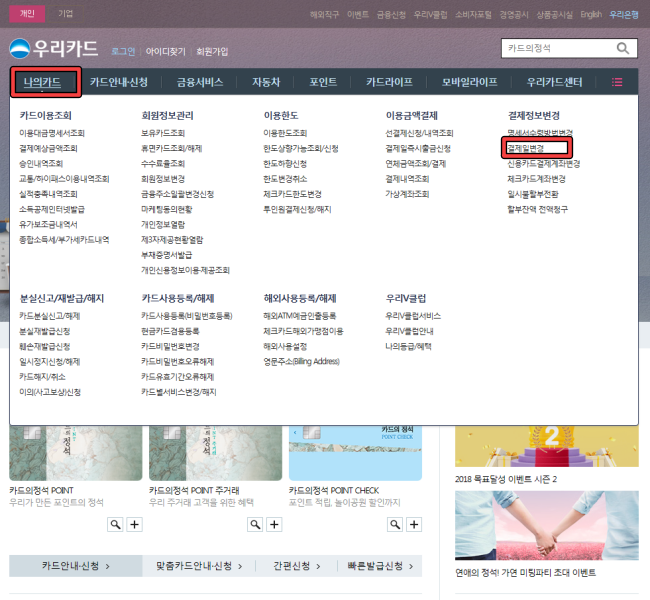This screenshot has width=650, height=600.
Task: Click the 로그인 link
Action: coord(123,51)
